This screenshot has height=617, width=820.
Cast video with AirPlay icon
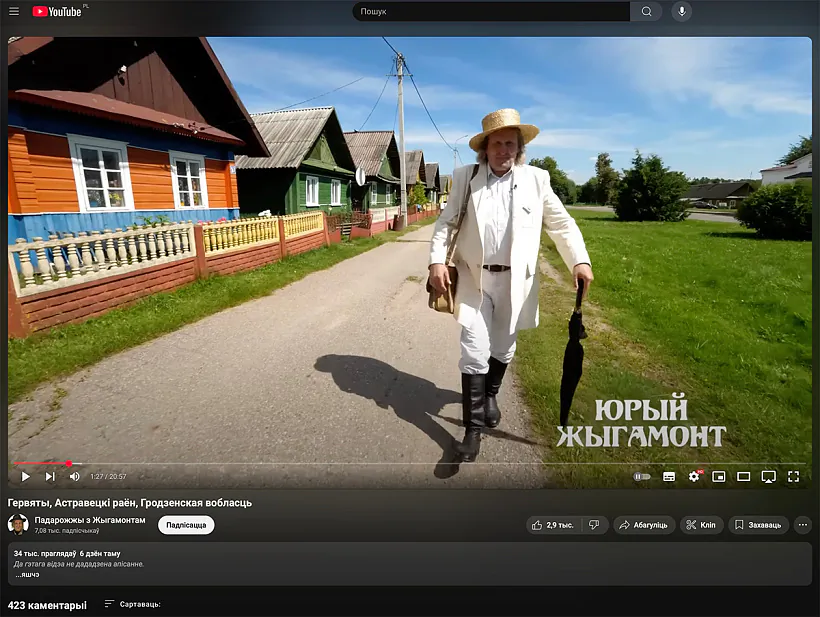click(x=768, y=477)
